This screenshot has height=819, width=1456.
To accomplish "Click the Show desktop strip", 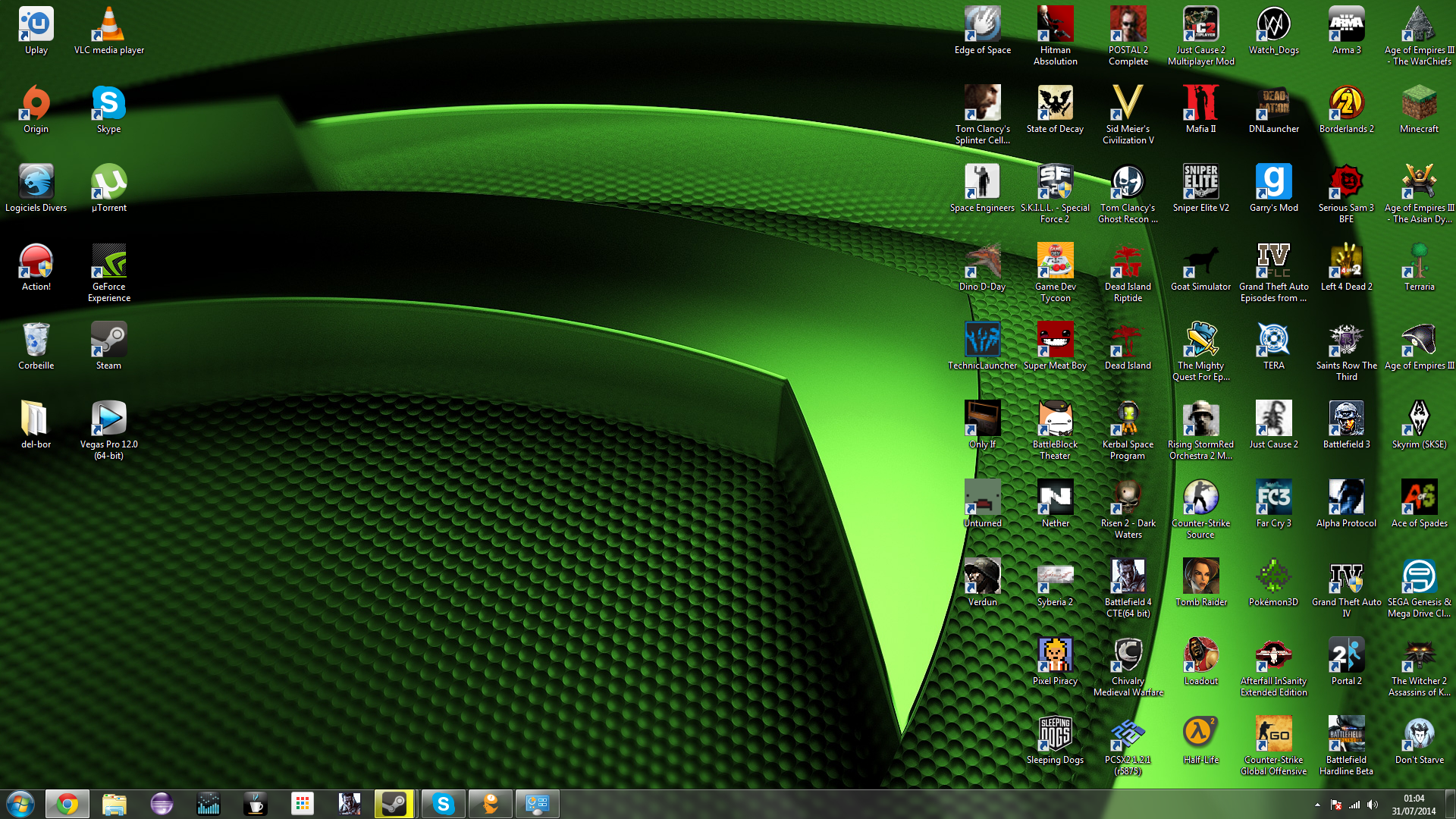I will (1450, 804).
